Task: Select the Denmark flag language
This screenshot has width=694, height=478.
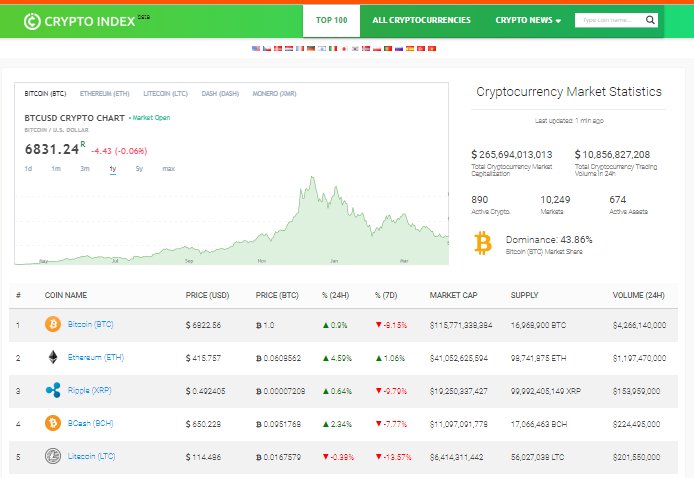Action: (278, 48)
